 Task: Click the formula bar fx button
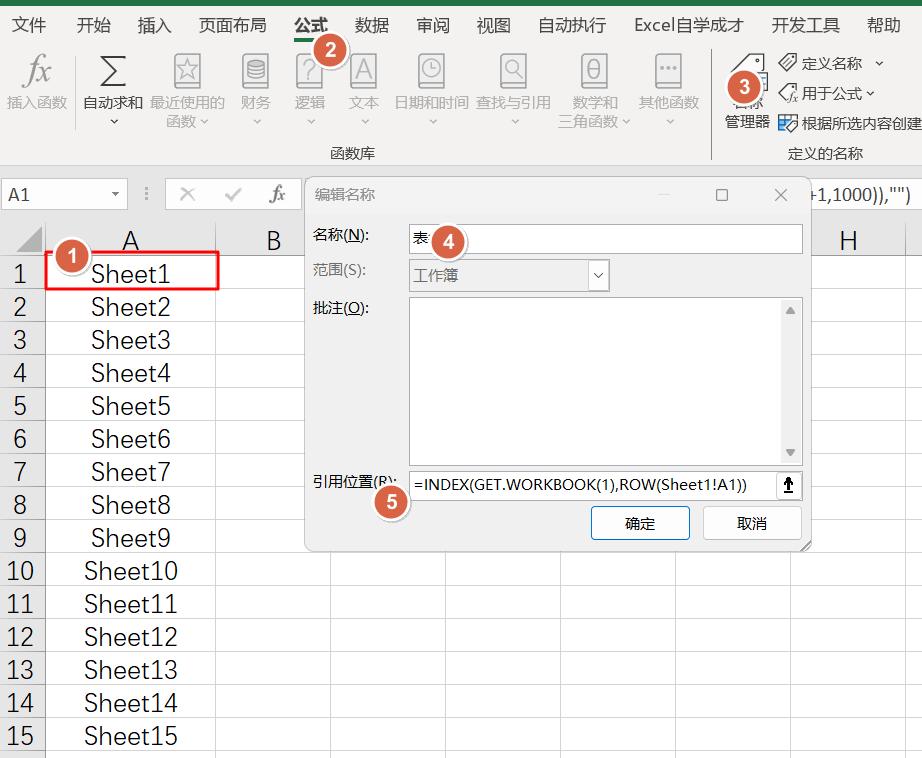tap(277, 194)
